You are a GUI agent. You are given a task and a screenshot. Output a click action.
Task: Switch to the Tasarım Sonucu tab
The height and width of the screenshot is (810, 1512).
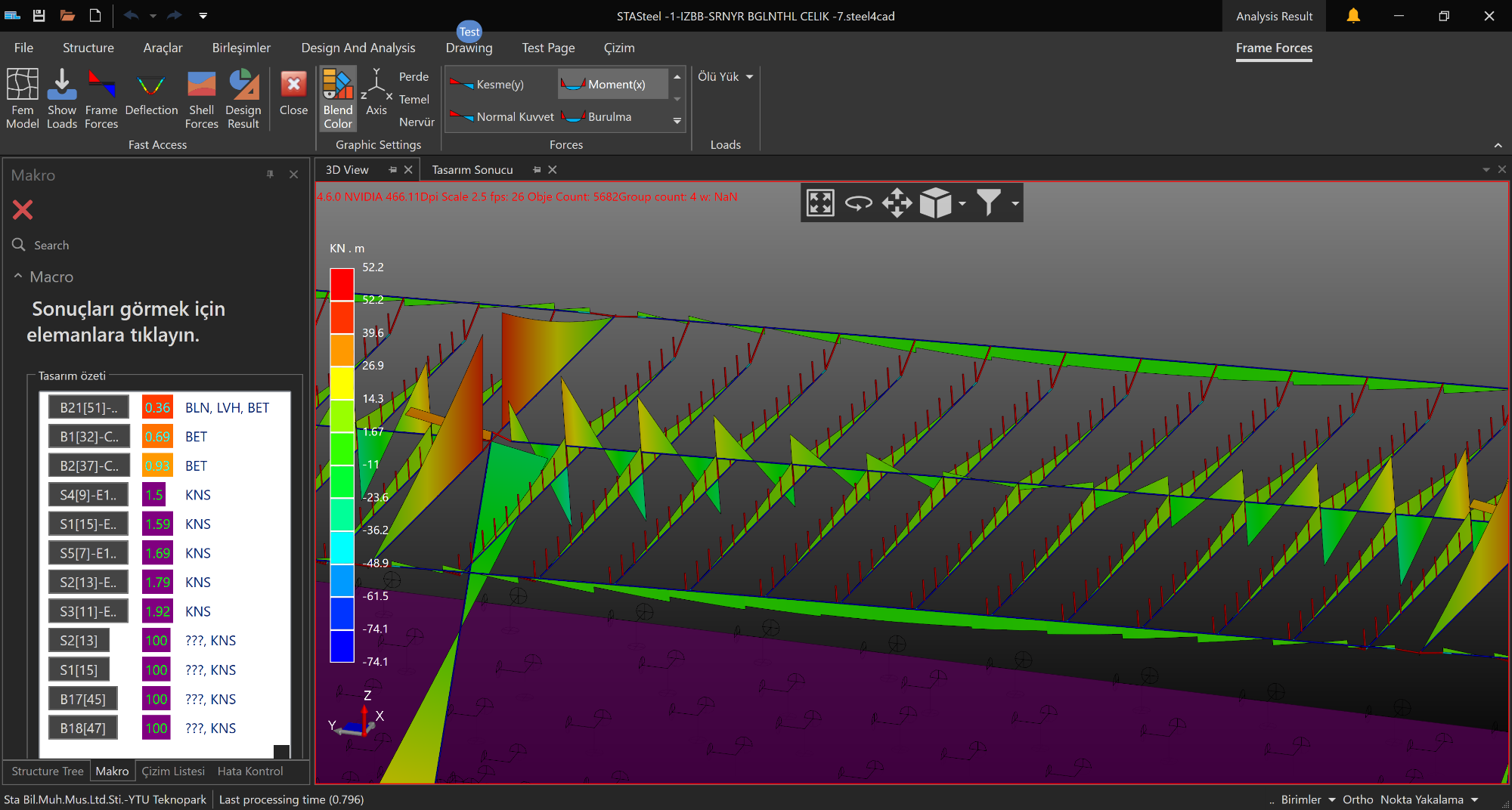(472, 170)
